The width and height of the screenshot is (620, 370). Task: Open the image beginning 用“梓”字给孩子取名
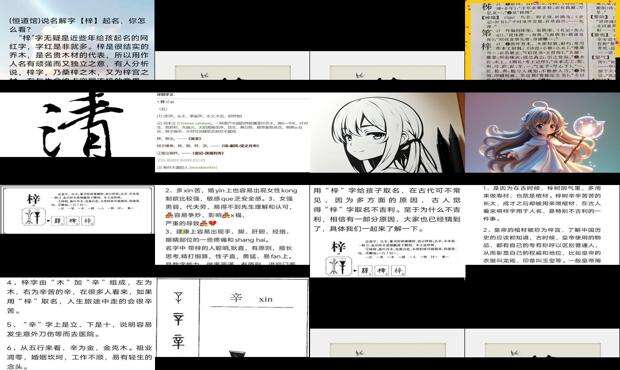pos(387,231)
